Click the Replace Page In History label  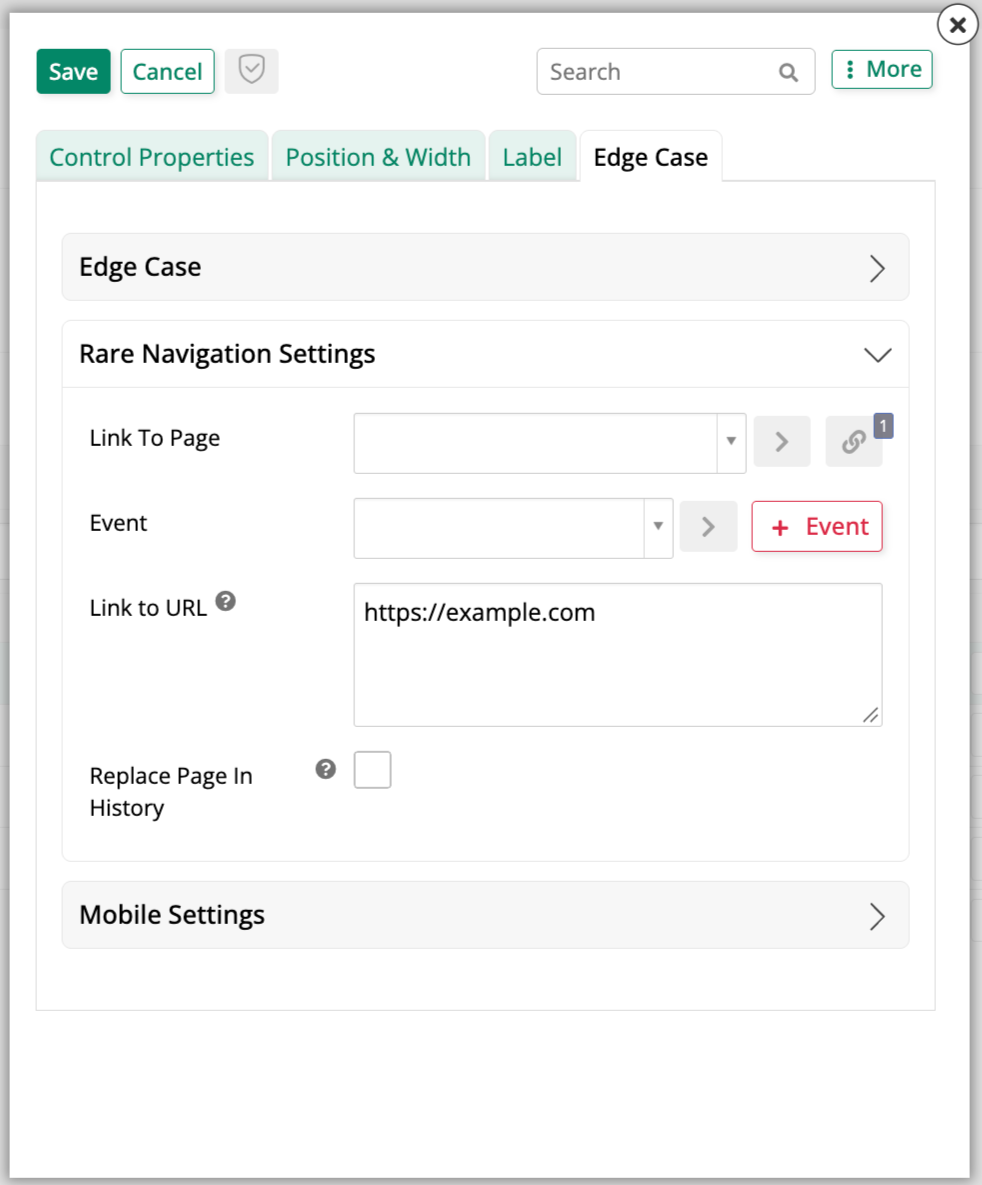click(171, 791)
